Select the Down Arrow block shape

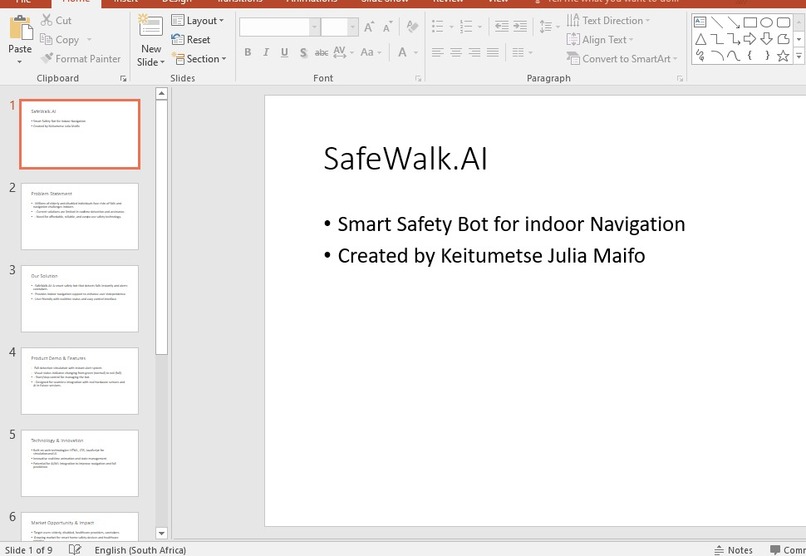(x=766, y=39)
